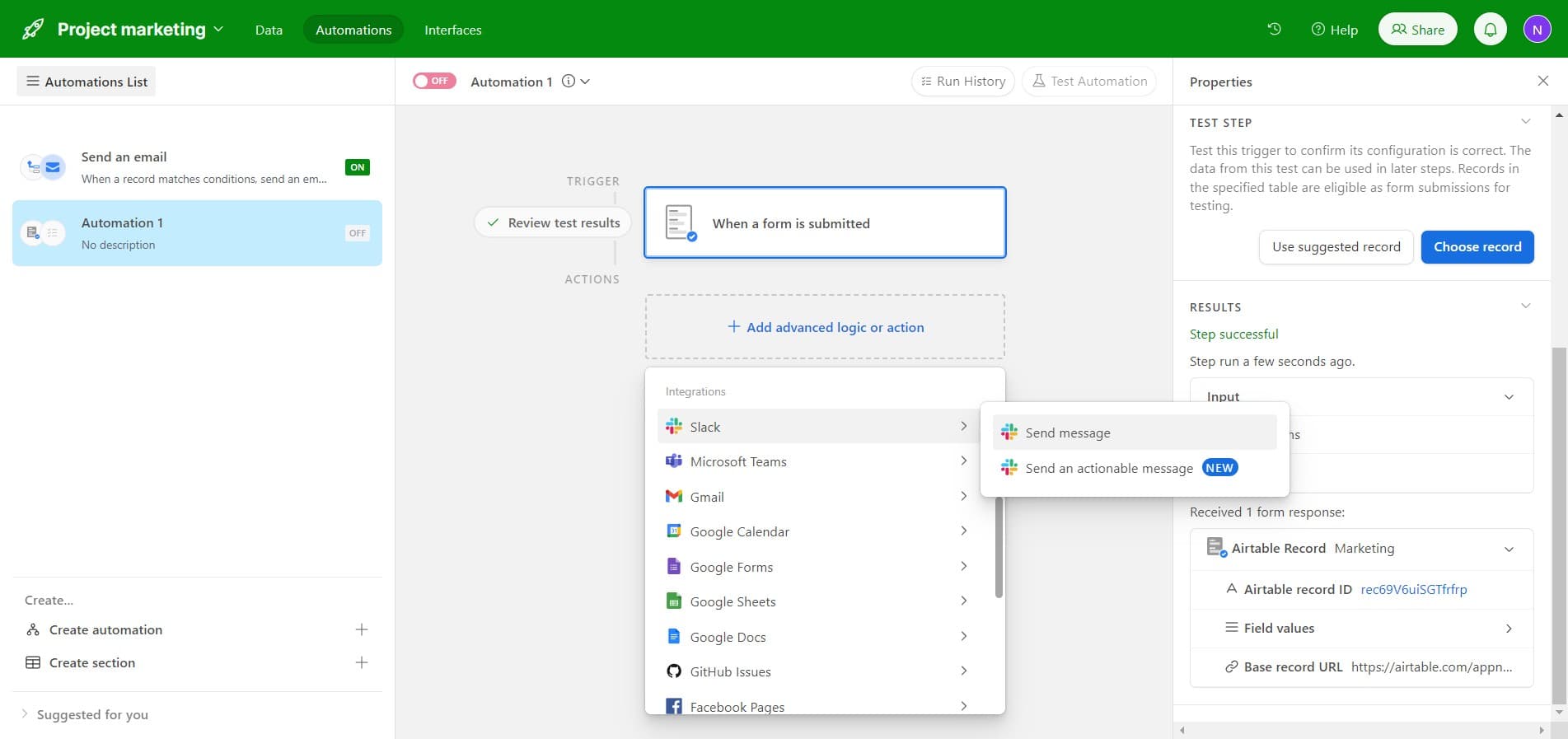Click the Google Sheets icon

point(674,601)
